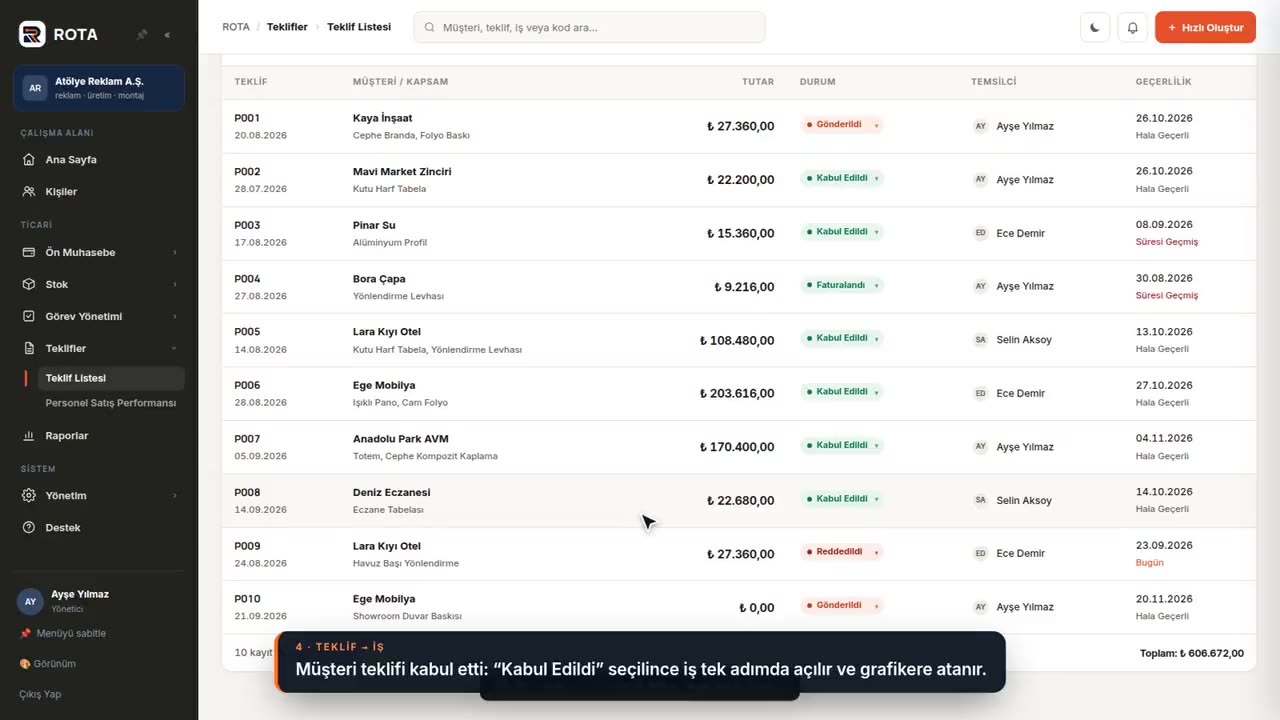Image resolution: width=1280 pixels, height=720 pixels.
Task: Click the TUTAR column header
Action: coord(758,82)
